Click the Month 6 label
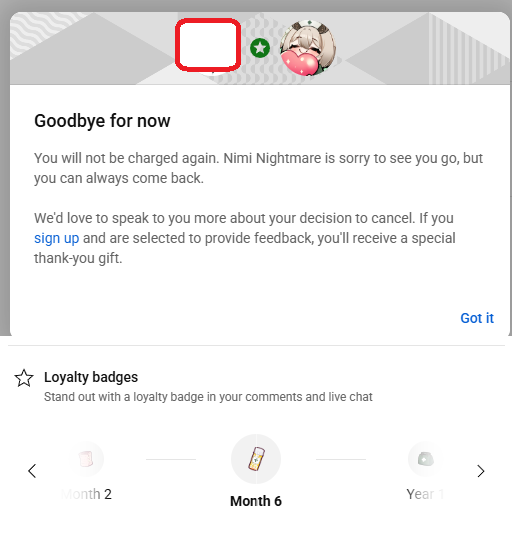This screenshot has width=512, height=536. coord(256,501)
